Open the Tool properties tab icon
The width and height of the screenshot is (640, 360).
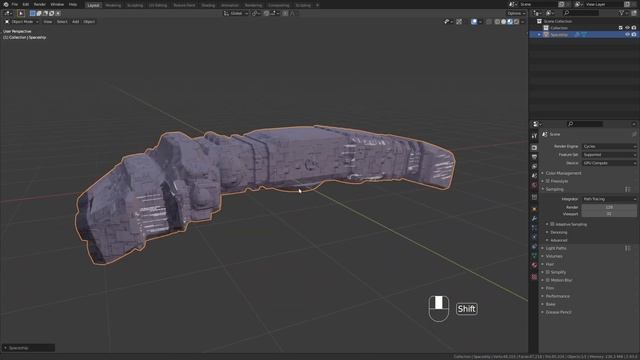click(534, 136)
